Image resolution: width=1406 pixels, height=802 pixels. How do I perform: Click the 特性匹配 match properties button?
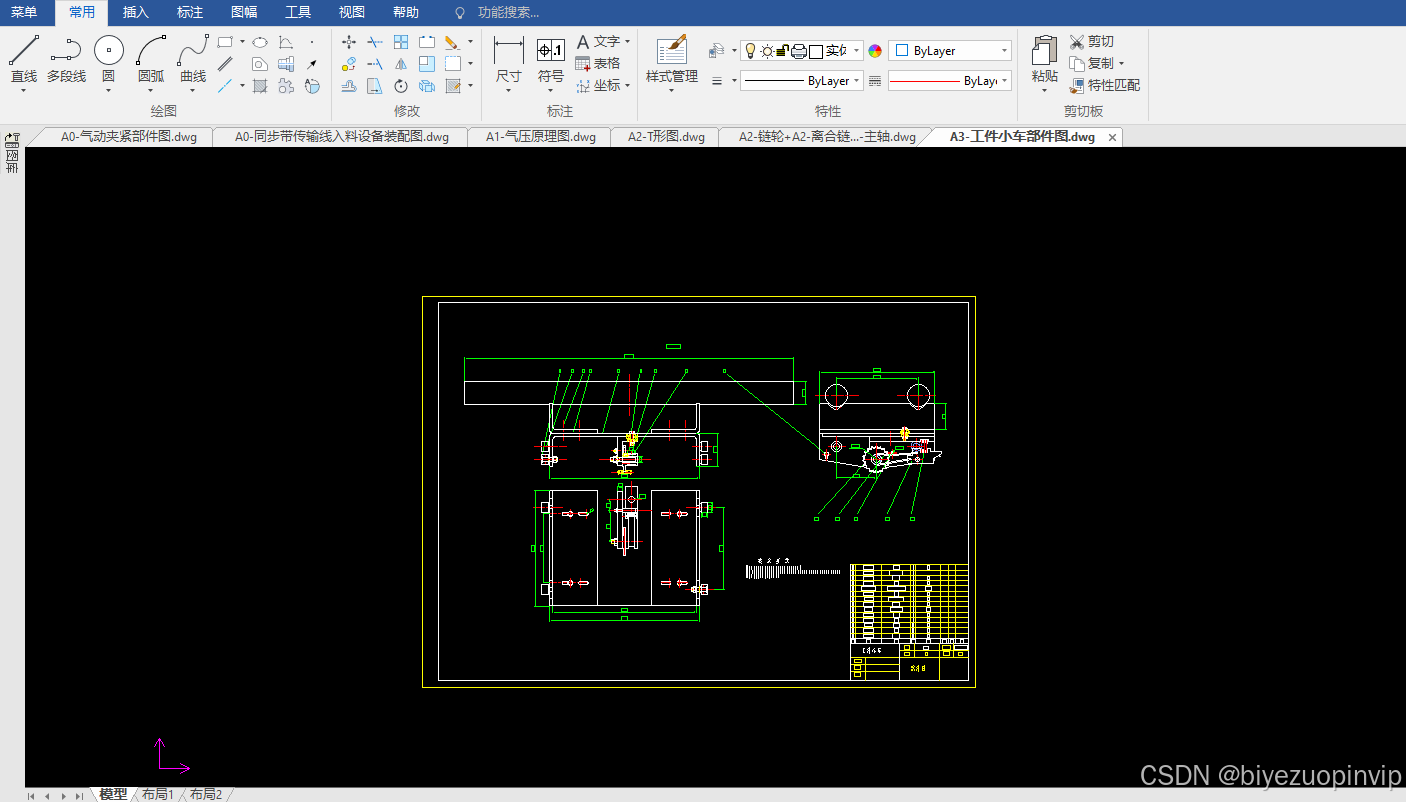1105,85
